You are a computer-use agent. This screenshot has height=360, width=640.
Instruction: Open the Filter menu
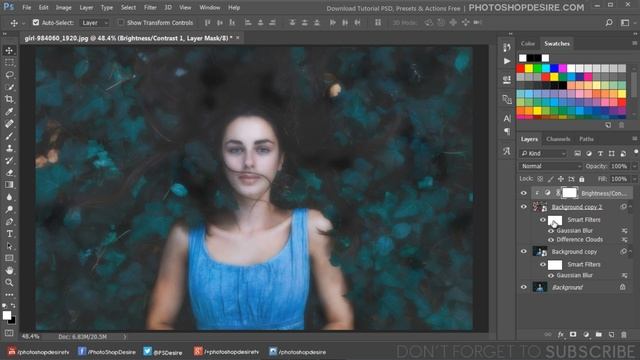(x=150, y=7)
